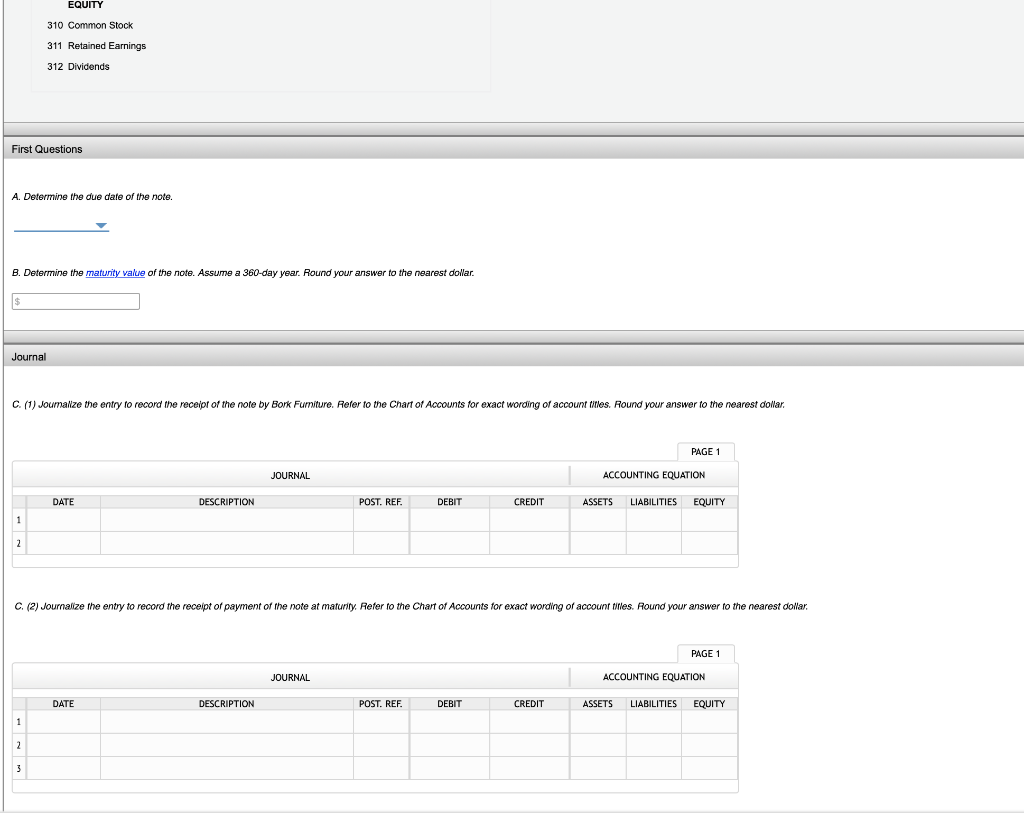Click second journal row 1 Description cell

(227, 722)
